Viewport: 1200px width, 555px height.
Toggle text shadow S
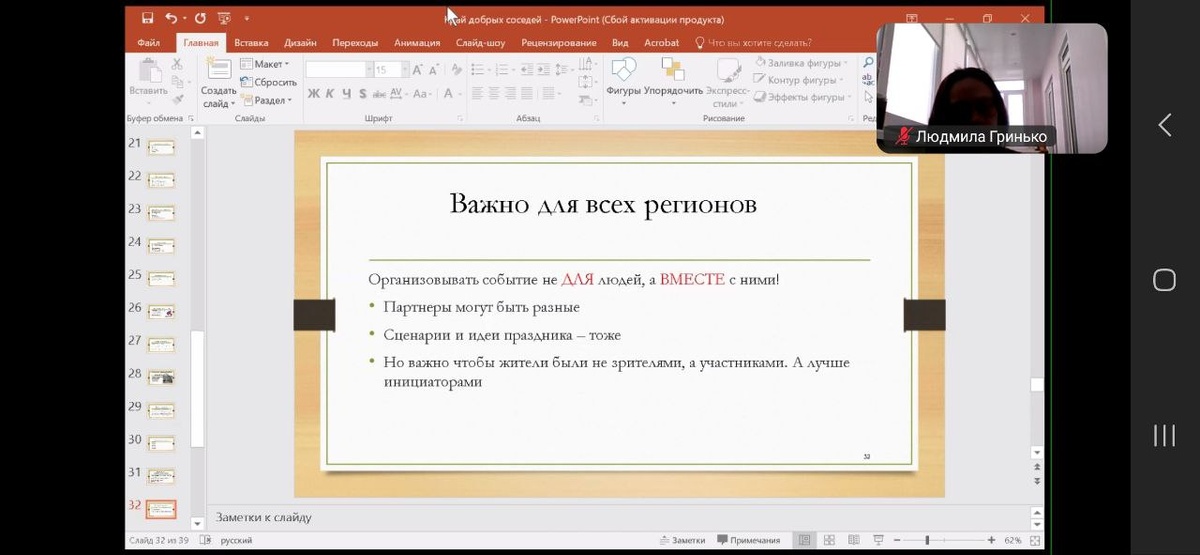(362, 93)
